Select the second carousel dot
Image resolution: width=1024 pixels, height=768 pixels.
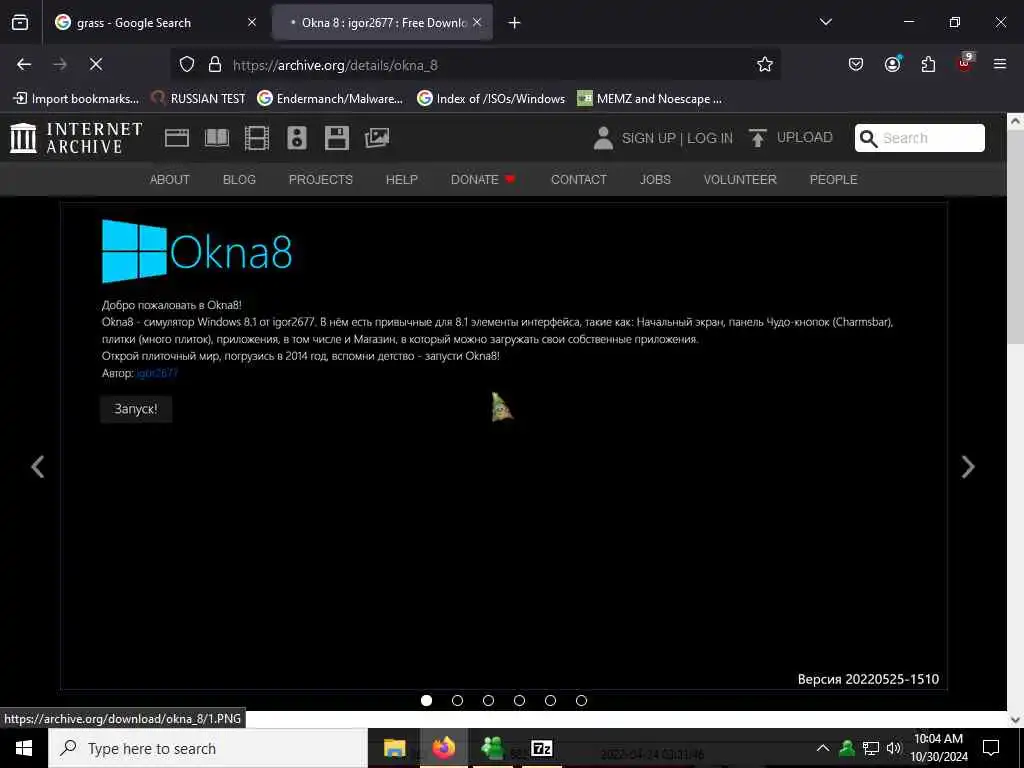[x=457, y=700]
